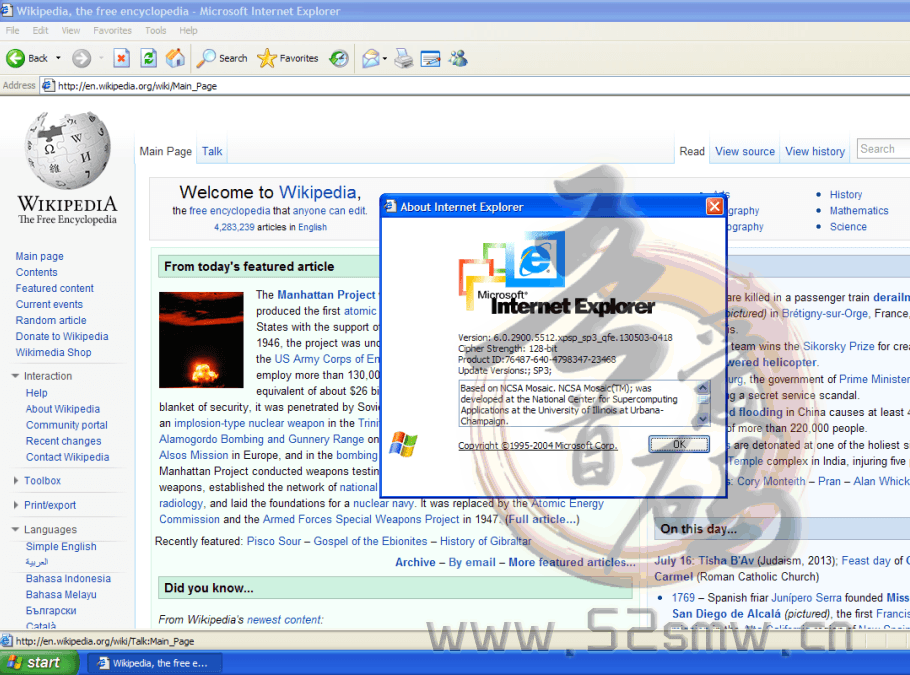Select Simple English language link
Viewport: 910px width, 675px height.
pyautogui.click(x=61, y=547)
